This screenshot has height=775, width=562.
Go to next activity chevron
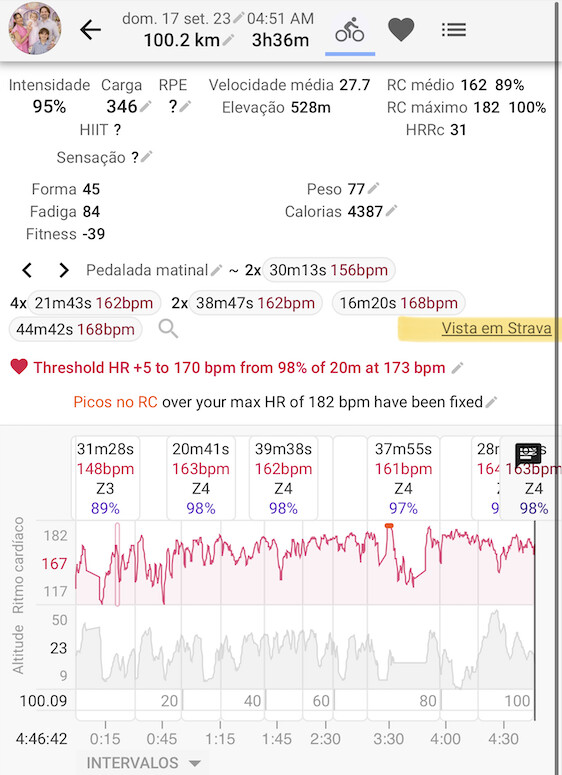(63, 270)
